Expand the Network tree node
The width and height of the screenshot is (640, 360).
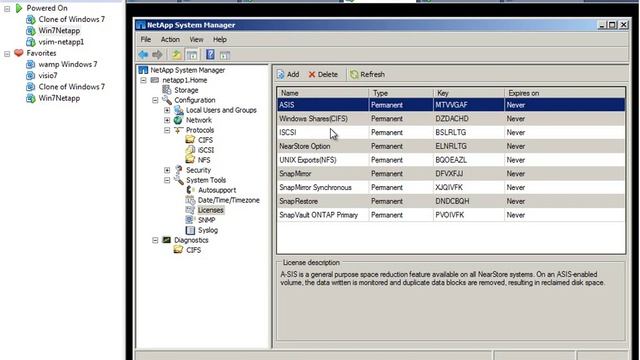coord(167,120)
